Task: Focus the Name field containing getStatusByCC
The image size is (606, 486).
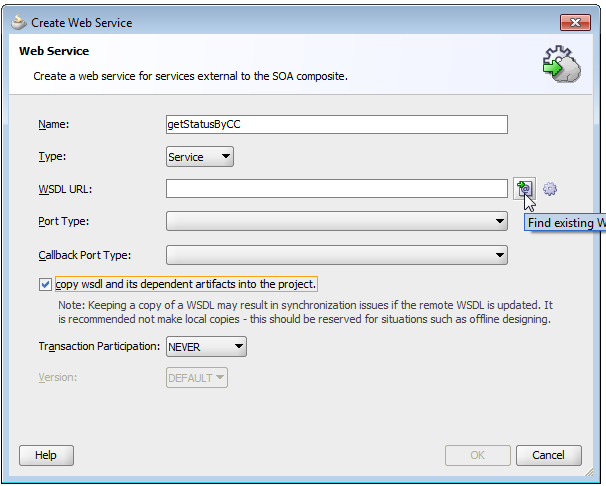Action: pos(337,124)
